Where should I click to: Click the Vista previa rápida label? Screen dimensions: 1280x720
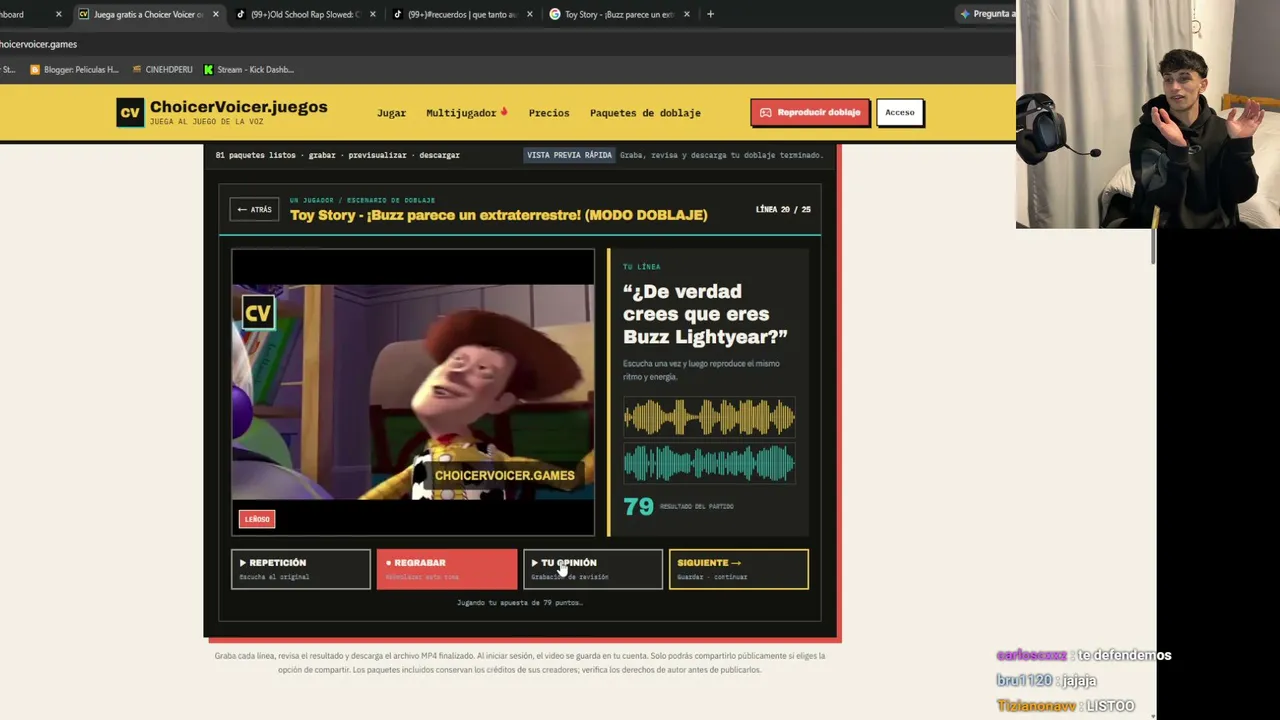coord(569,155)
